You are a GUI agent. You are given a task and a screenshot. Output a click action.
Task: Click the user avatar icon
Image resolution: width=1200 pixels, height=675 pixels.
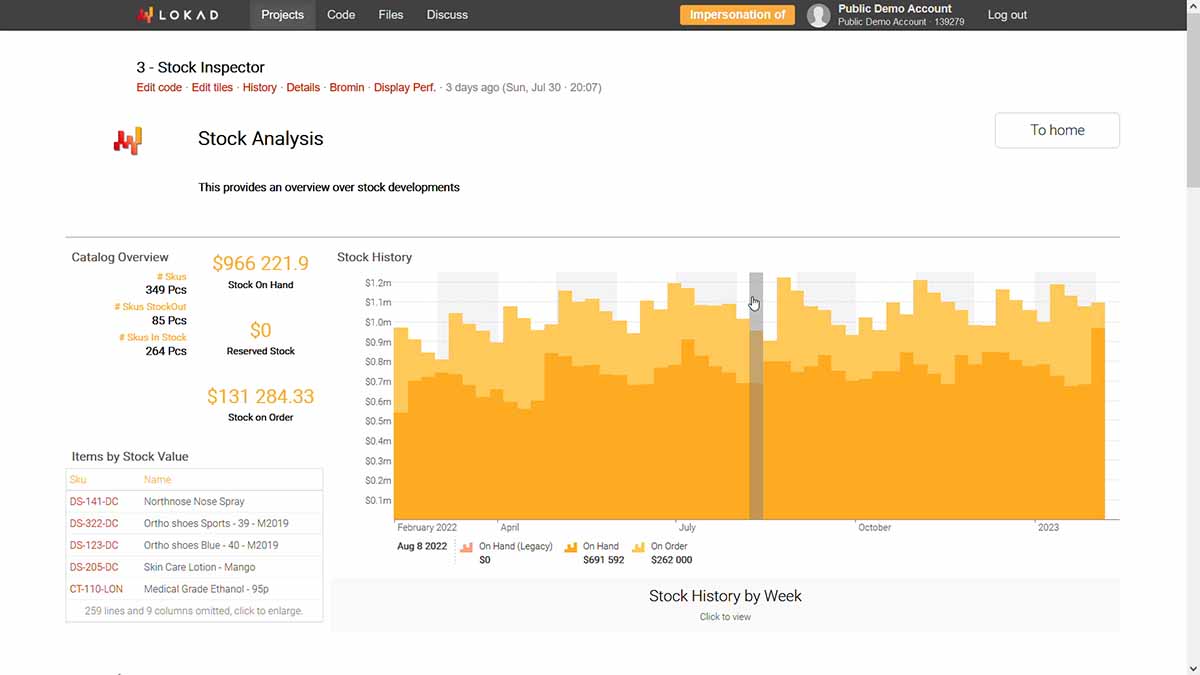[819, 15]
